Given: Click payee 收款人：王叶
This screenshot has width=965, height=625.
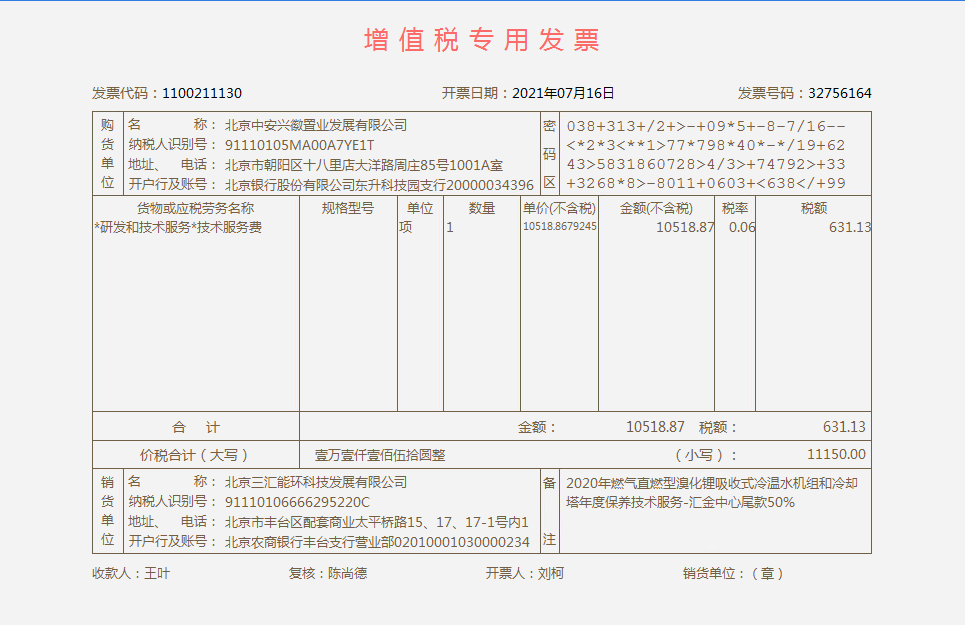Looking at the screenshot, I should (130, 573).
